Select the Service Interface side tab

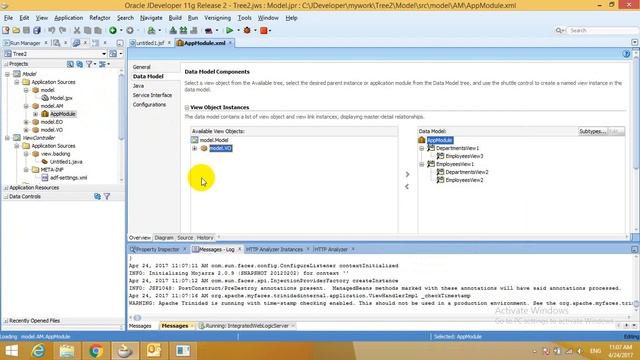(x=152, y=95)
